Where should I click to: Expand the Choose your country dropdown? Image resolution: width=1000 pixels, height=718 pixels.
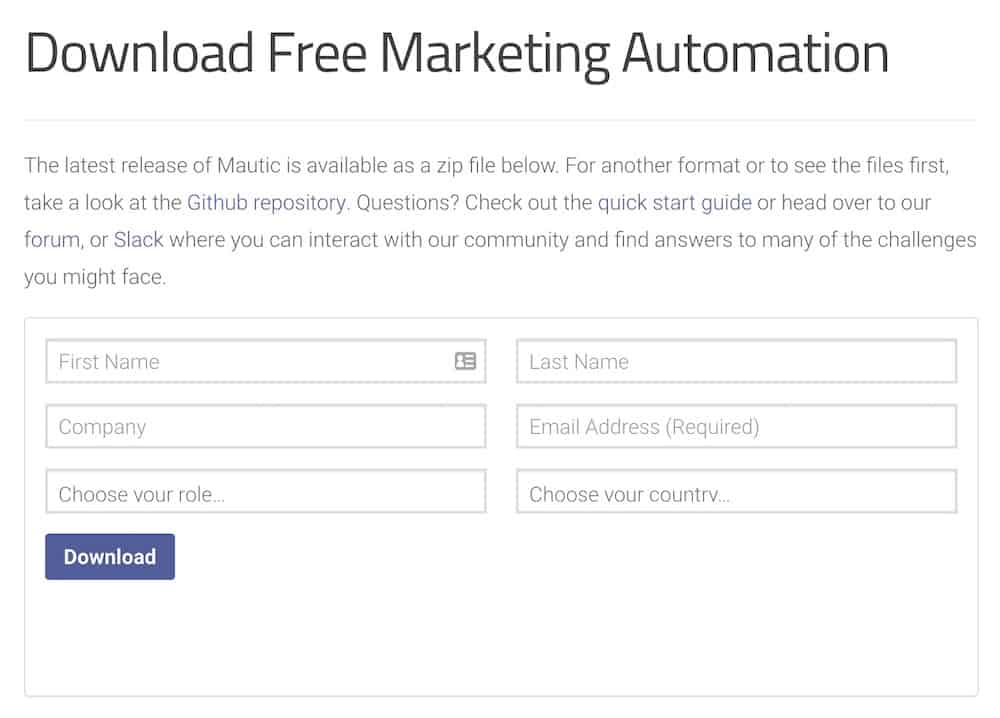click(736, 492)
